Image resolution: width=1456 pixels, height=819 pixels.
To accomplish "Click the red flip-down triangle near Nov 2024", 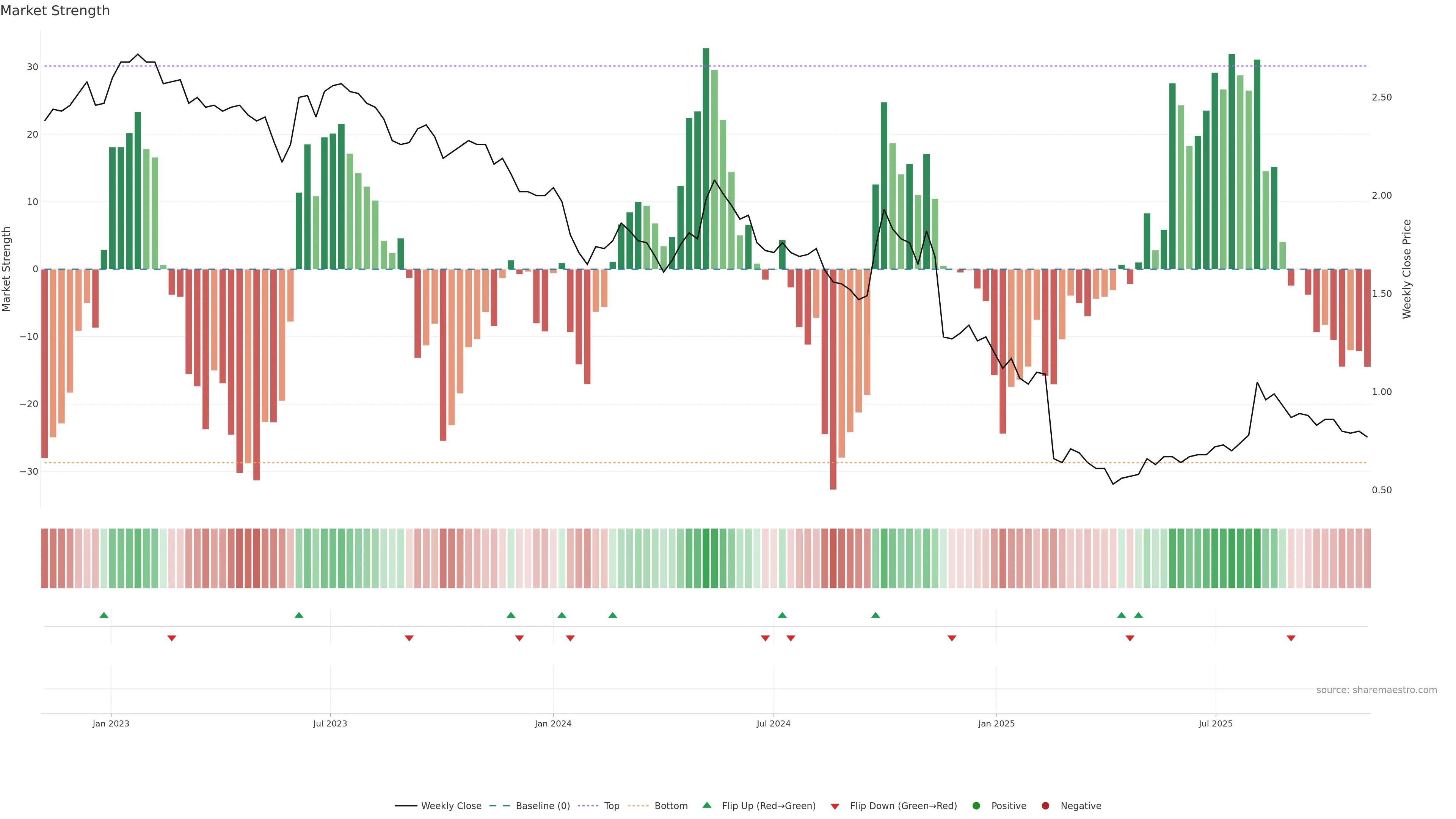I will (x=952, y=638).
